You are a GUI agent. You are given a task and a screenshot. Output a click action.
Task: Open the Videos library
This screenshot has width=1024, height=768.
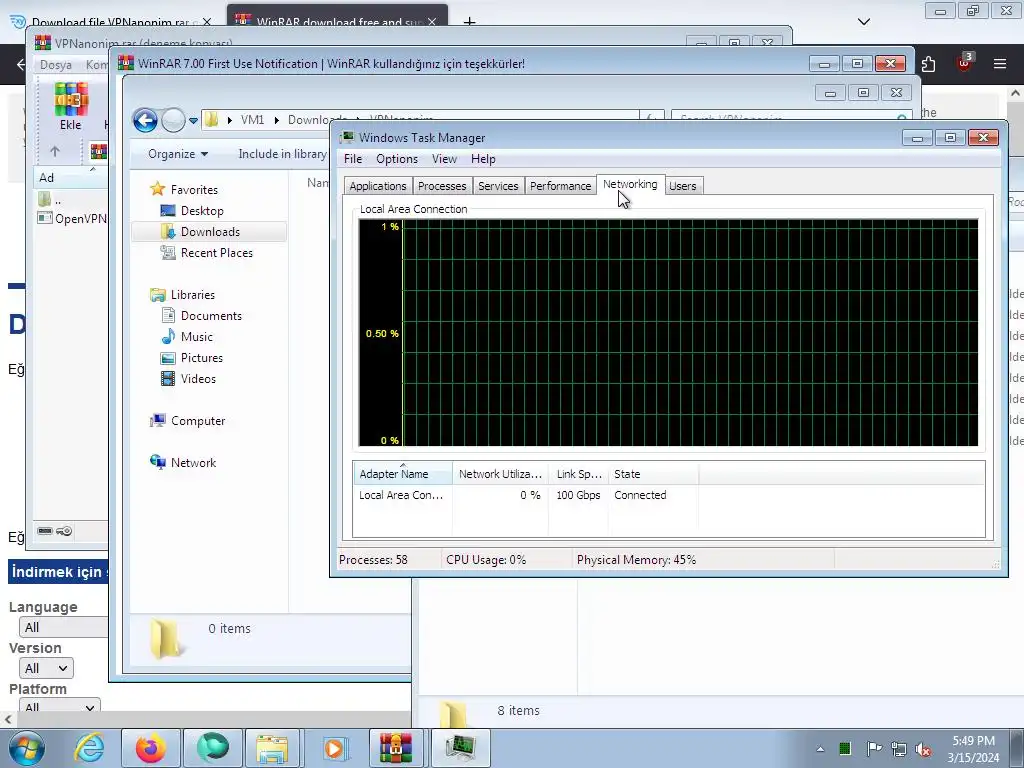click(198, 379)
